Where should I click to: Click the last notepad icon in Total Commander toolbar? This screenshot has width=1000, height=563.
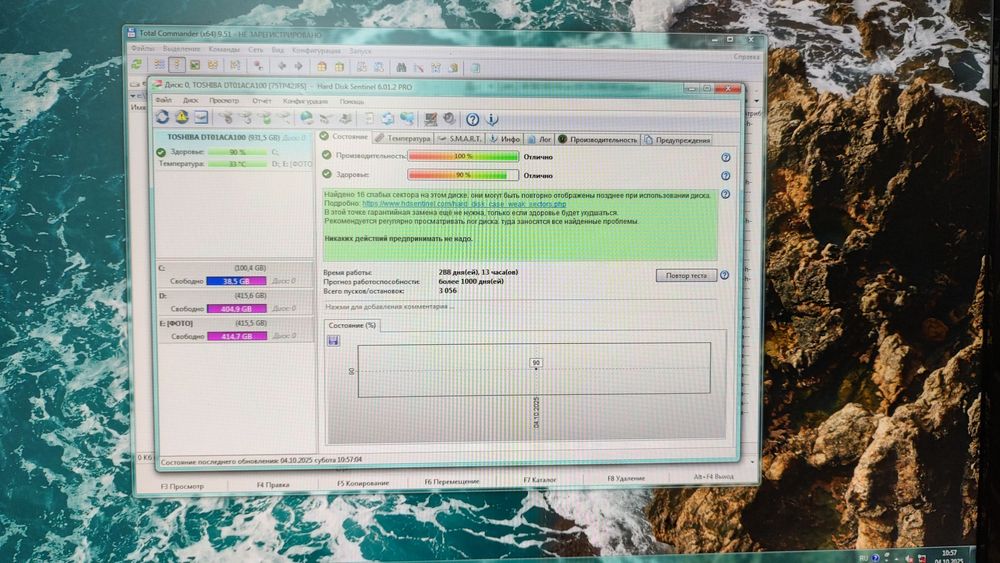click(x=475, y=68)
